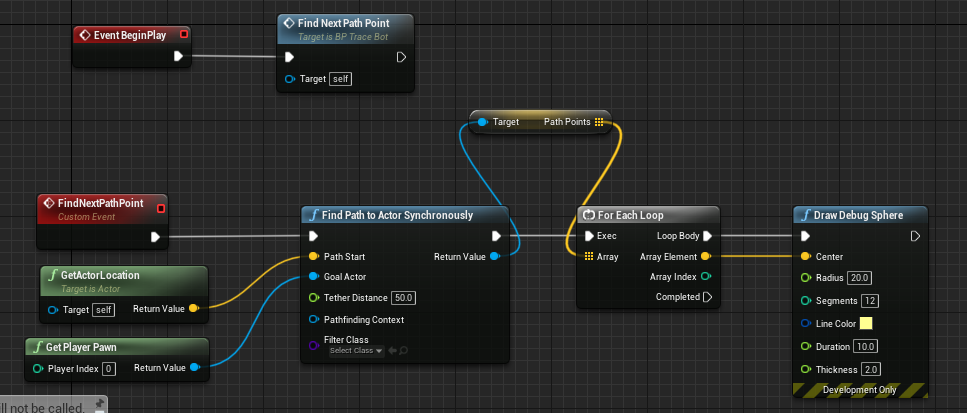Click the Goal Actor input pin
This screenshot has height=413, width=967.
tap(313, 277)
